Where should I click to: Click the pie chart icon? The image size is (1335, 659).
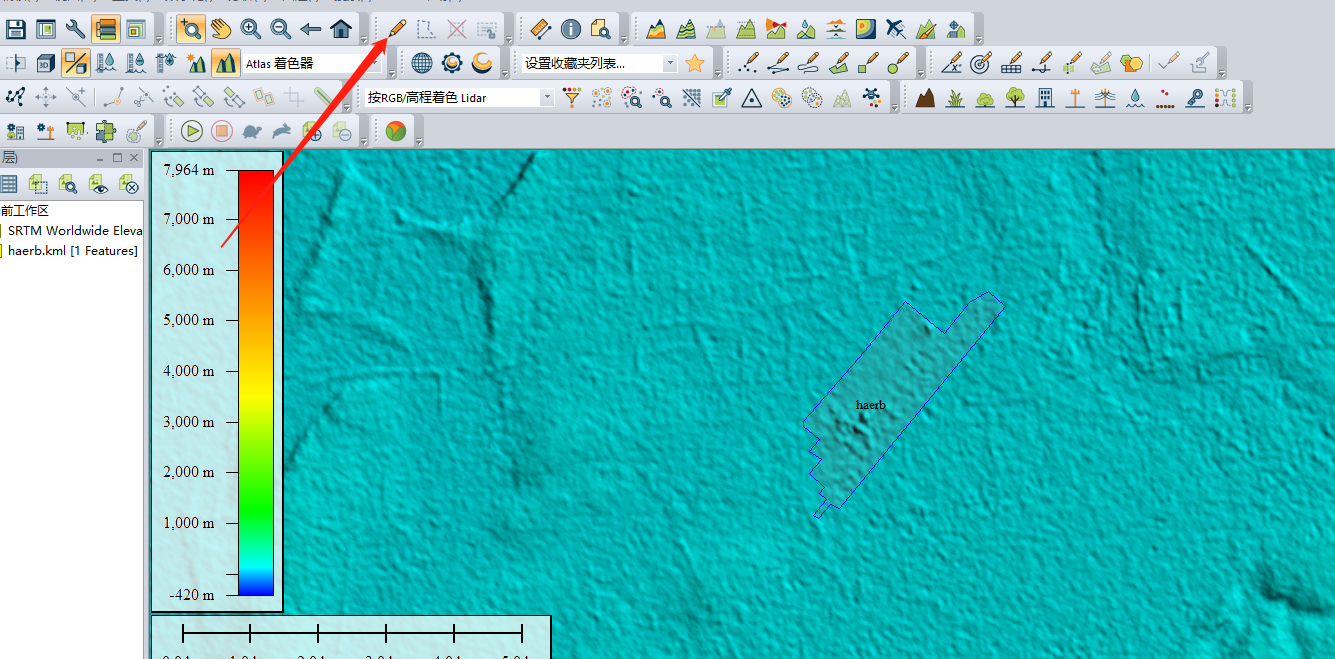pos(396,131)
